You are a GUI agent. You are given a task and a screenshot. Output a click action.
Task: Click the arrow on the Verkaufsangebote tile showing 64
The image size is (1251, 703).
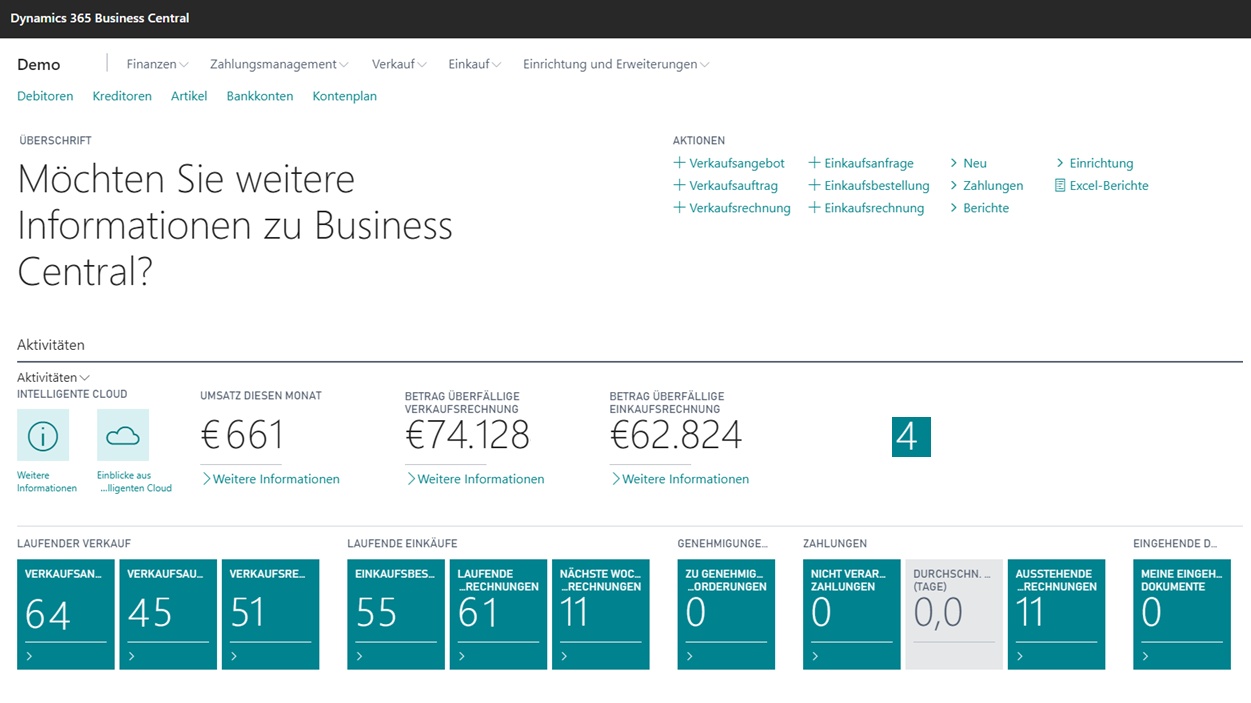click(30, 657)
